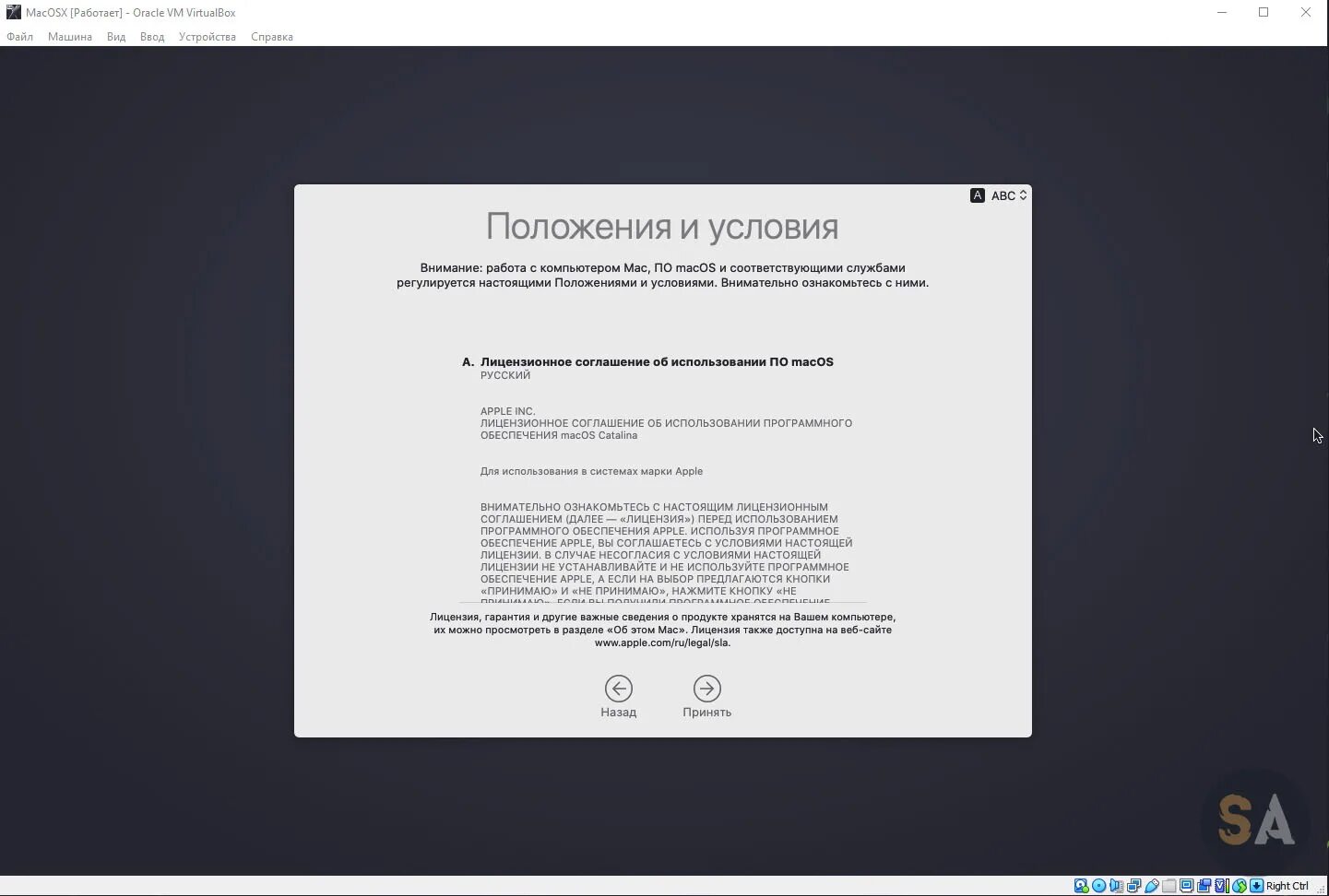
Task: Click the 'Положения и условия' heading
Action: tap(662, 227)
